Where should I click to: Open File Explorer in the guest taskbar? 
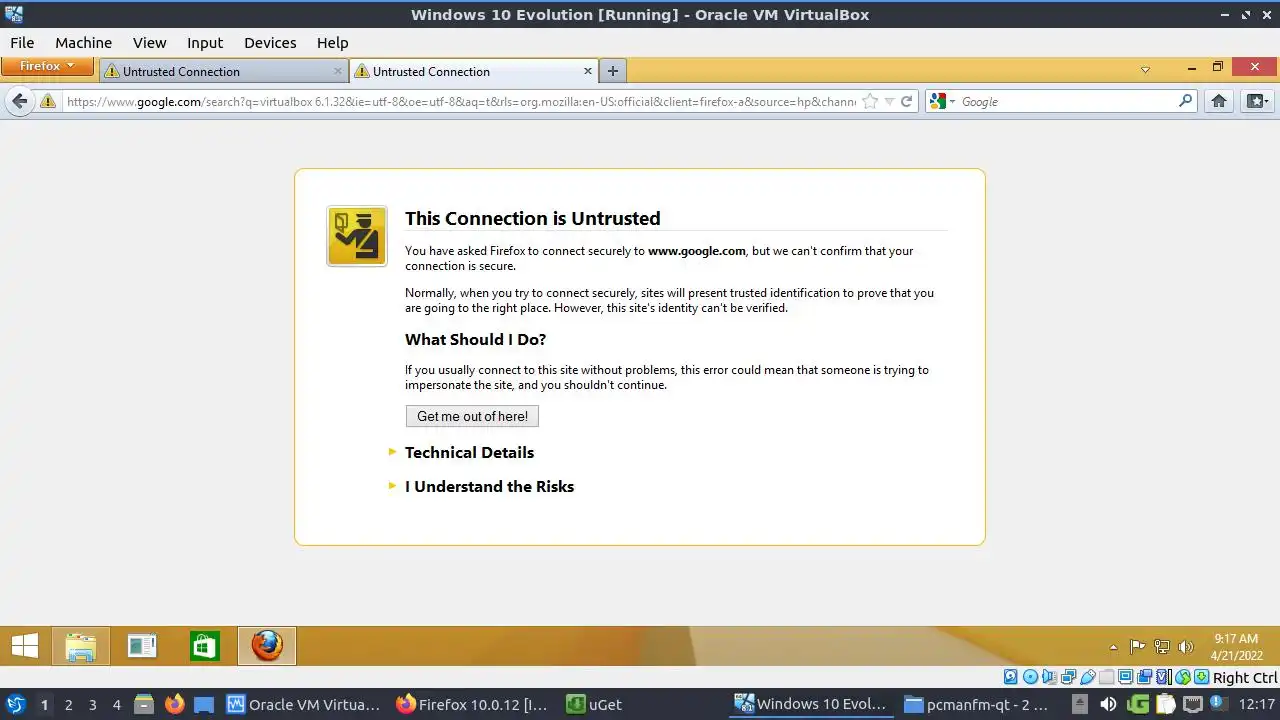point(80,646)
